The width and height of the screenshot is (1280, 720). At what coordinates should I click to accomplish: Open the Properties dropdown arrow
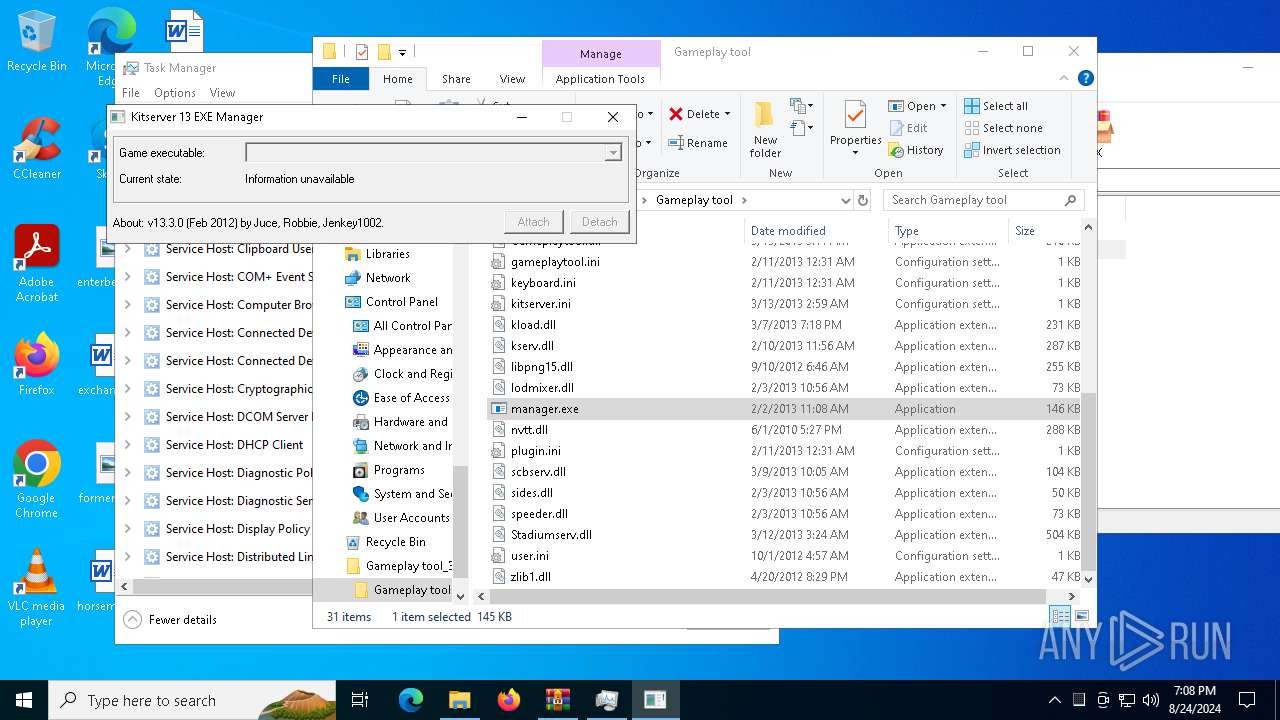point(855,153)
